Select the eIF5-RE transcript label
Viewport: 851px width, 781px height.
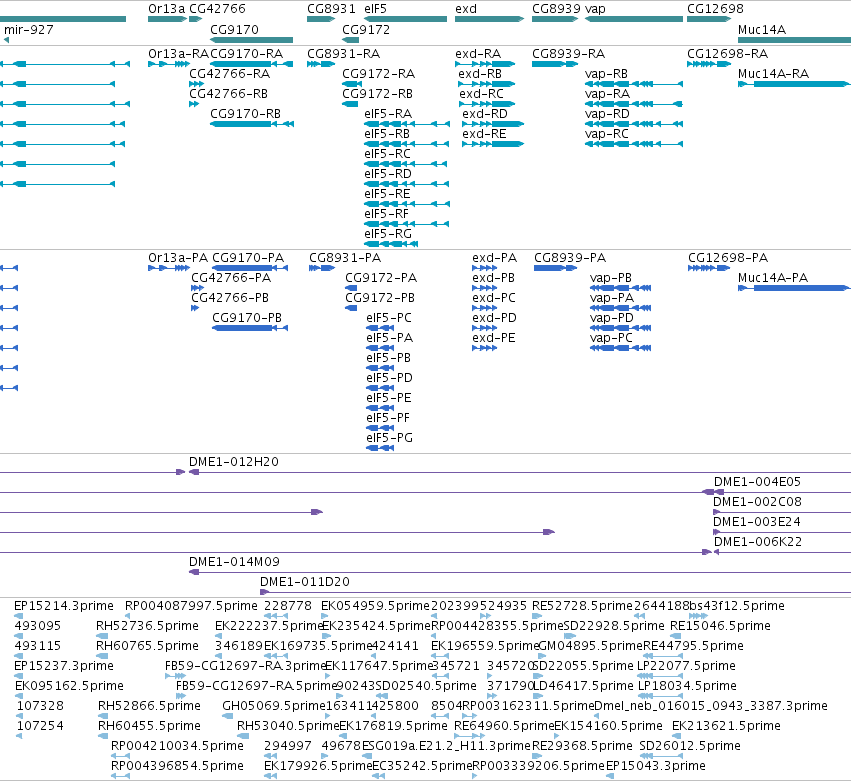[387, 194]
